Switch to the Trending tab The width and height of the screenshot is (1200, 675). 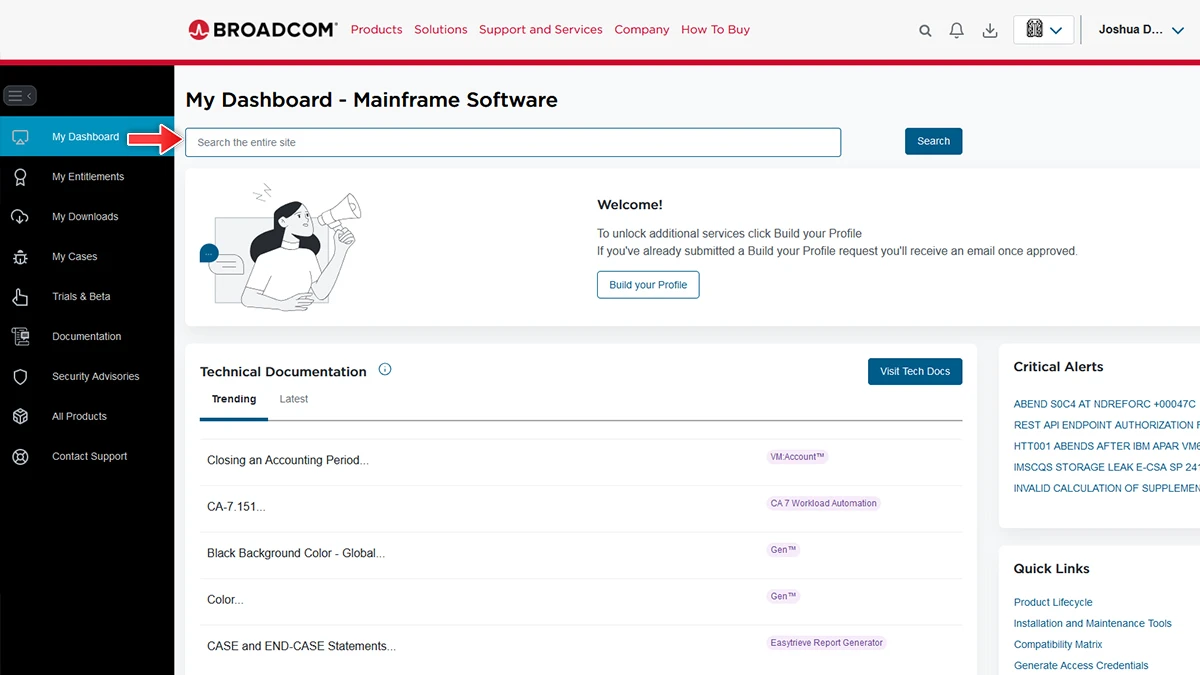pos(234,399)
